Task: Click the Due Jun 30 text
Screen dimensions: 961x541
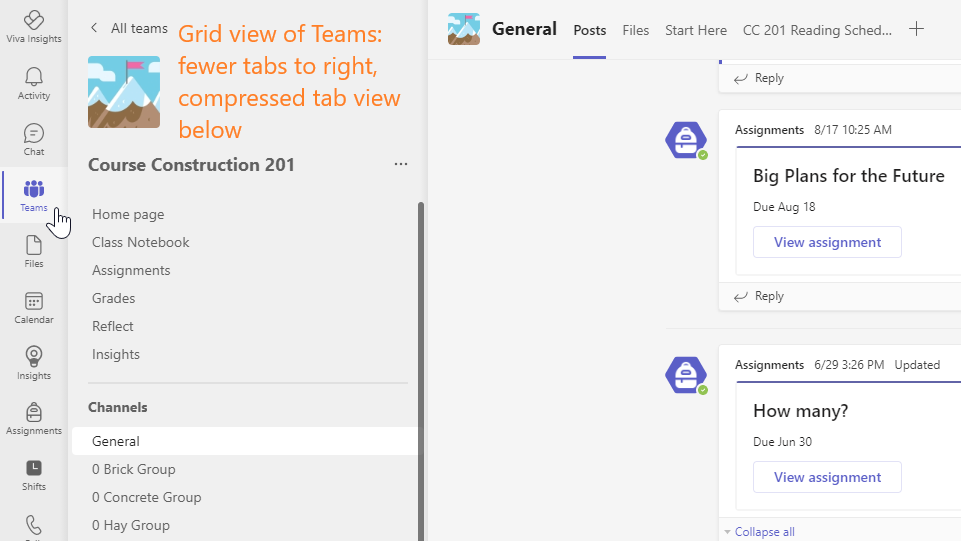Action: click(782, 442)
